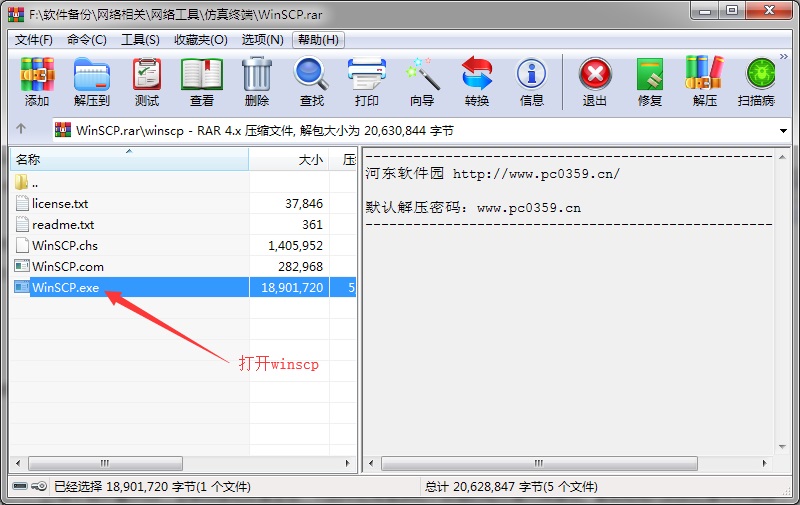The height and width of the screenshot is (505, 800).
Task: Launch the 向导 (Wizard) wand icon
Action: 422,75
